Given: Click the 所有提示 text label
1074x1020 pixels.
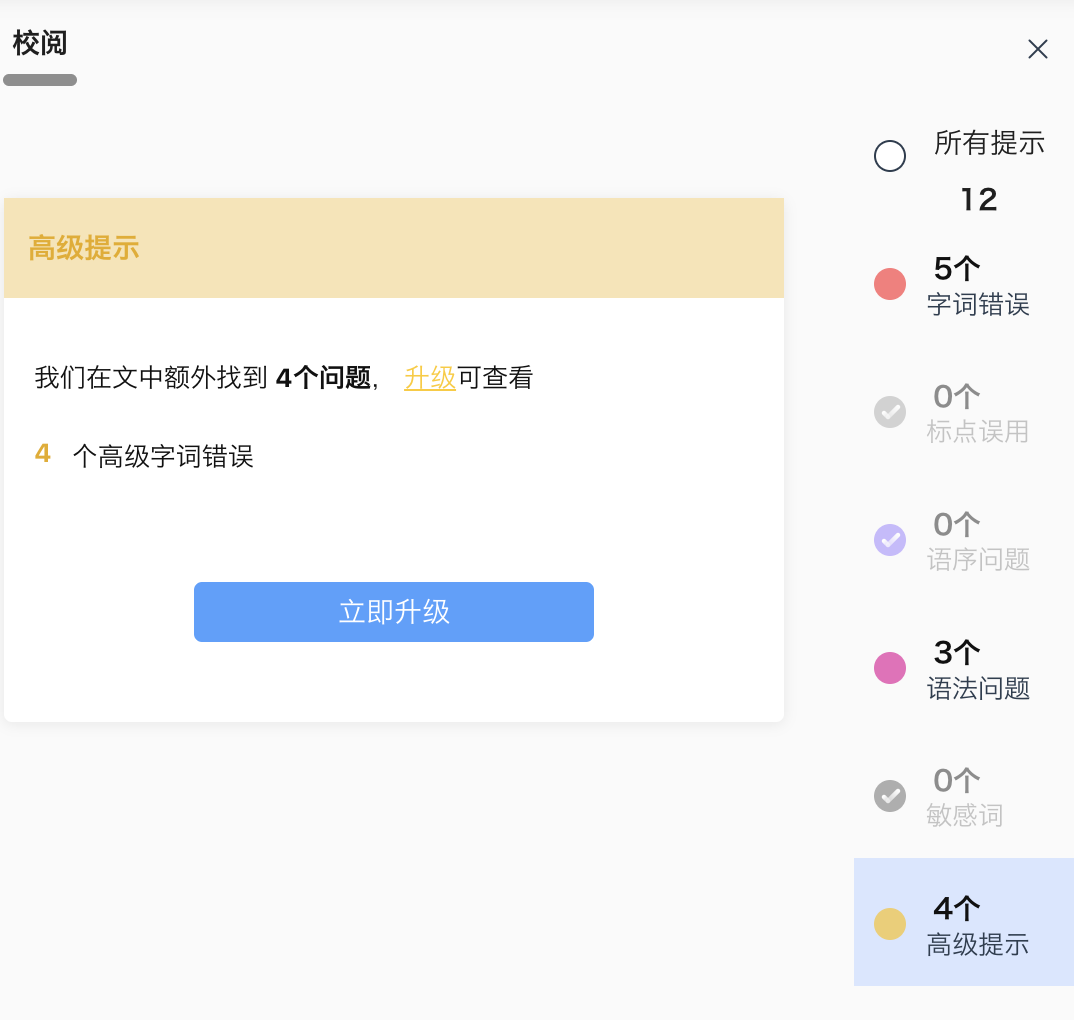Looking at the screenshot, I should 989,143.
